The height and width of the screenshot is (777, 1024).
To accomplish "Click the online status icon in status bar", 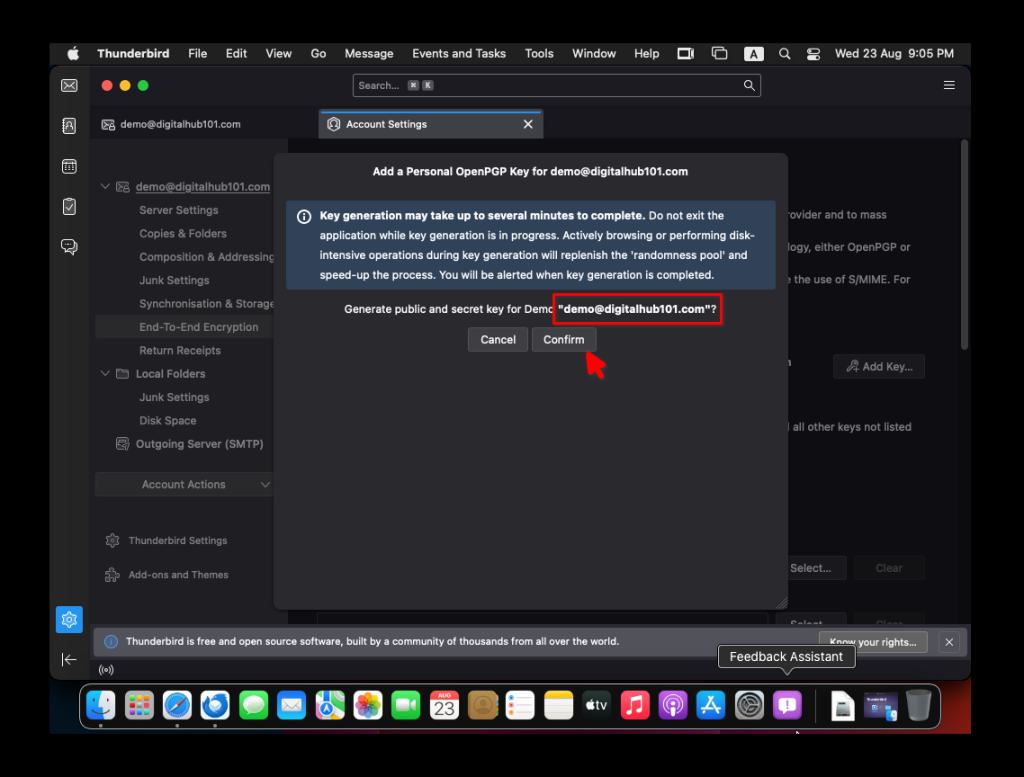I will coord(106,669).
